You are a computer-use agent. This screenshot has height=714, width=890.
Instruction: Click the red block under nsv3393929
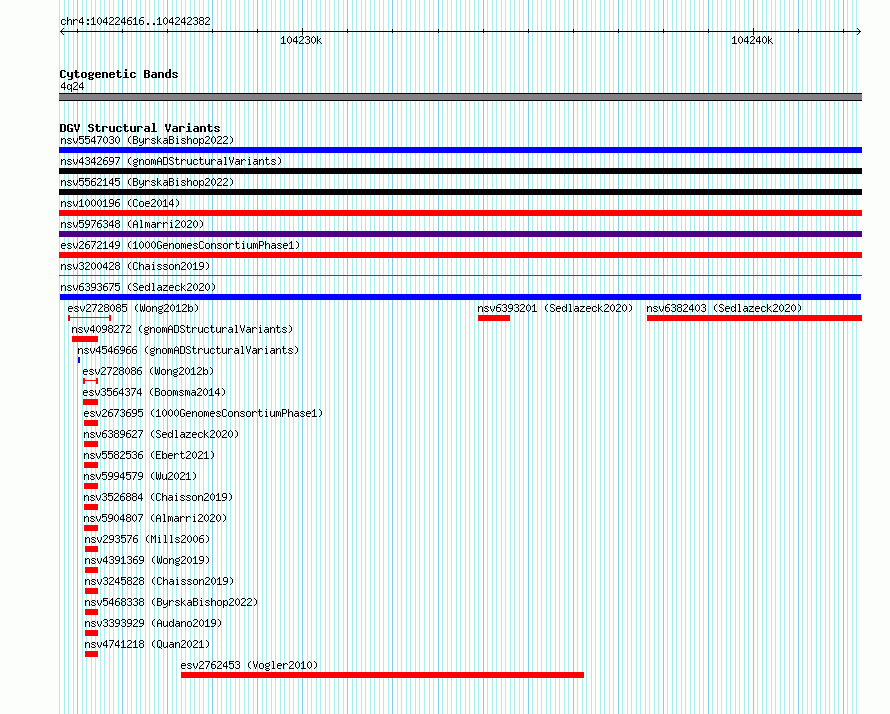click(91, 633)
